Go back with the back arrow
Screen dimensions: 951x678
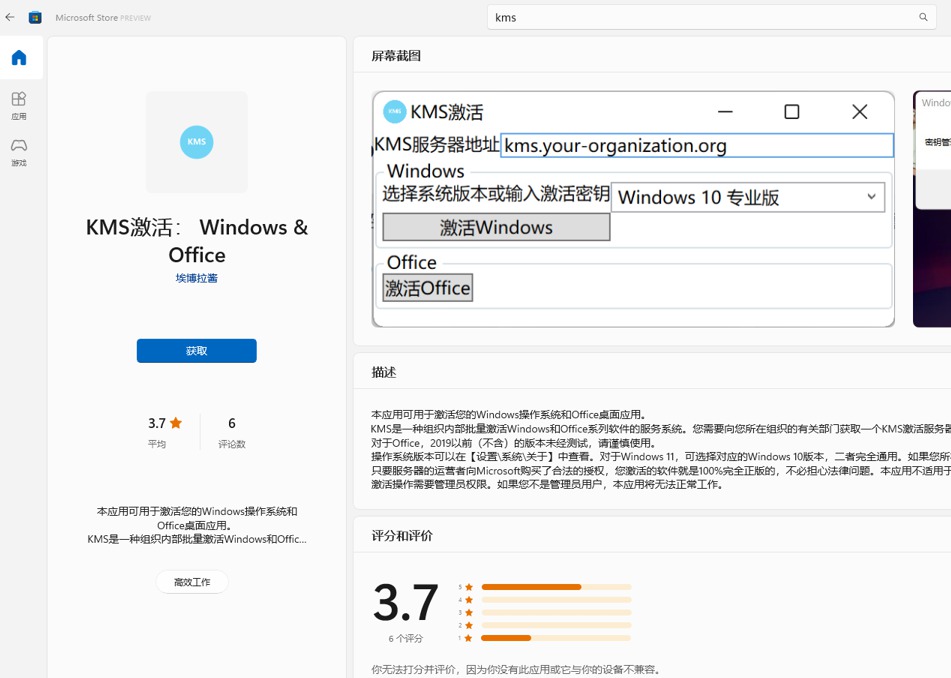pos(10,17)
